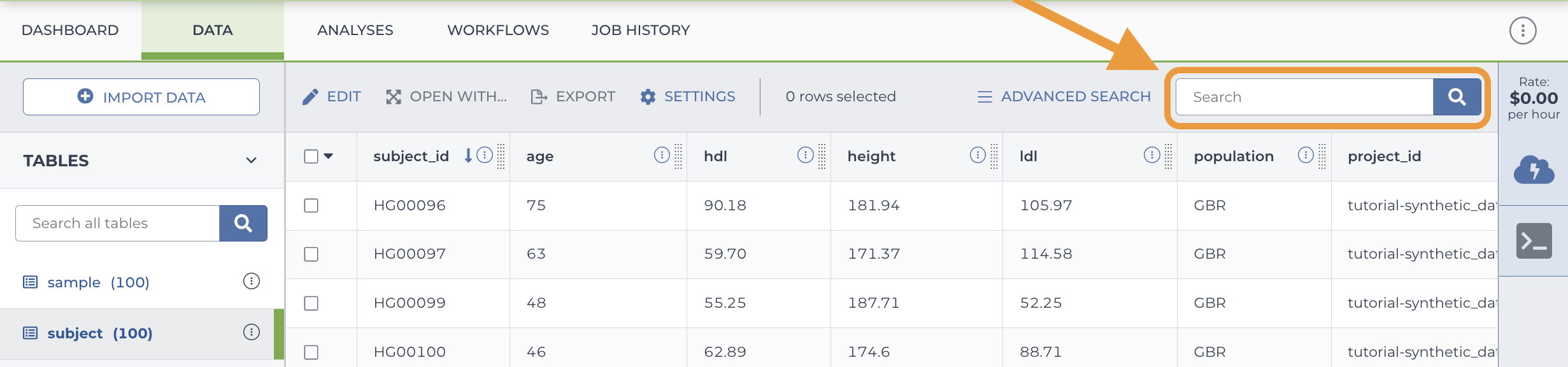The image size is (1568, 367).
Task: Tick the checkbox for row HG00099
Action: click(311, 303)
